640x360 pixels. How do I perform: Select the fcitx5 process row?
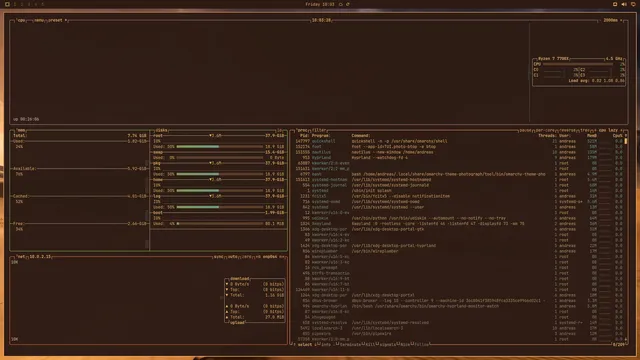point(458,196)
